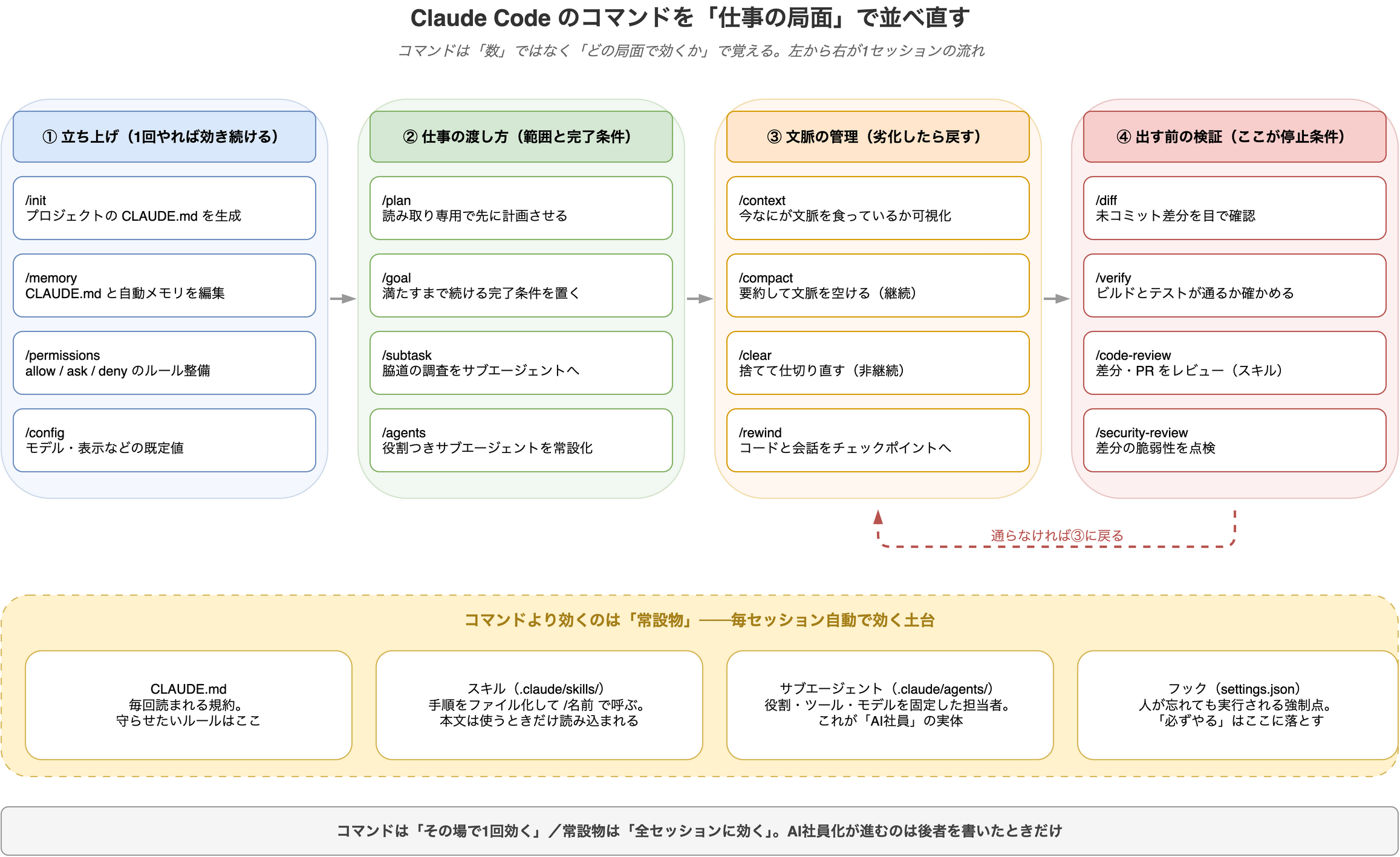Select the スキル (.claude/skills/) box
Screen dimensions: 1400x857
pyautogui.click(x=539, y=705)
